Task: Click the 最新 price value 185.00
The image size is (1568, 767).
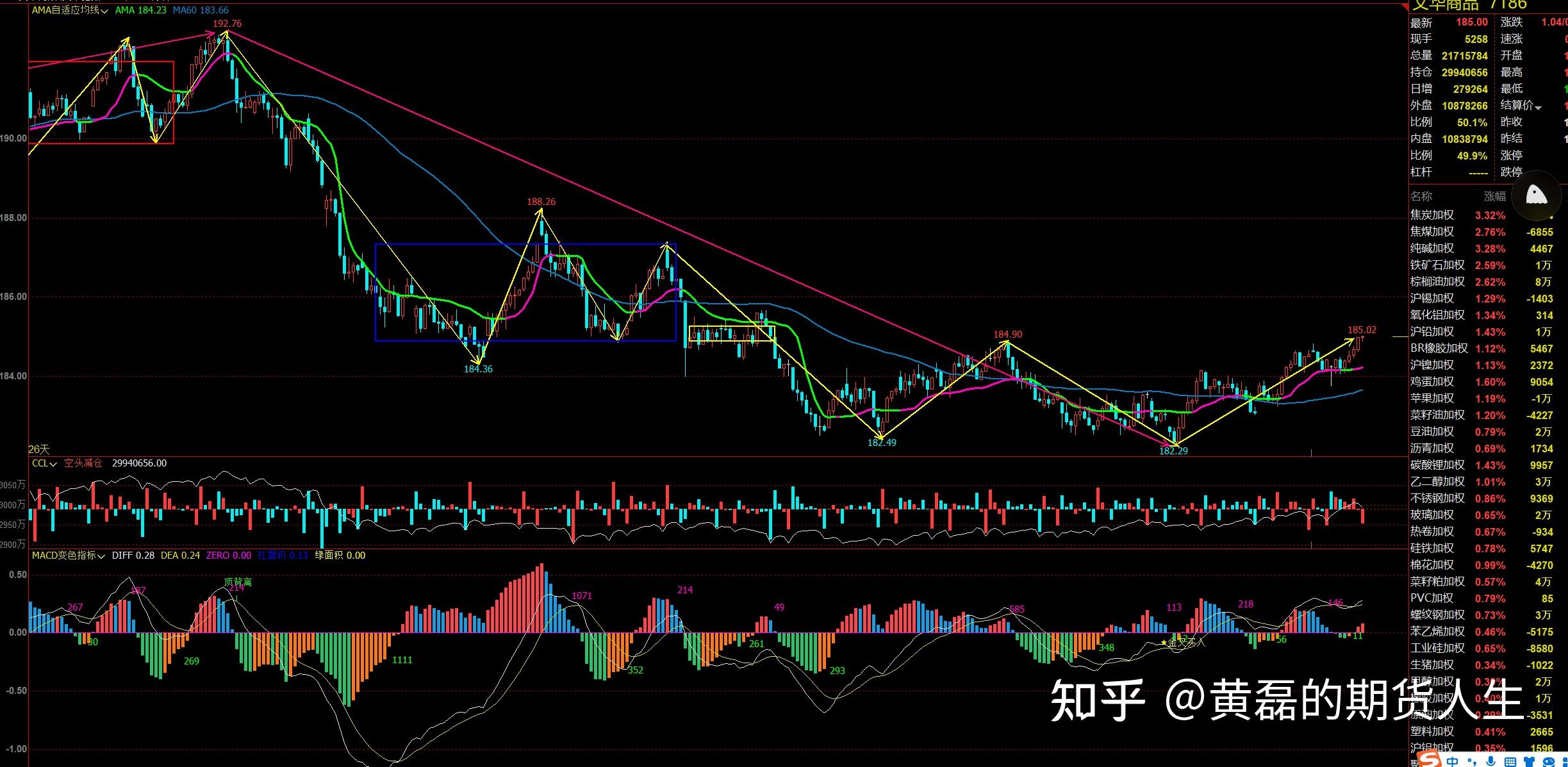Action: click(x=1472, y=22)
